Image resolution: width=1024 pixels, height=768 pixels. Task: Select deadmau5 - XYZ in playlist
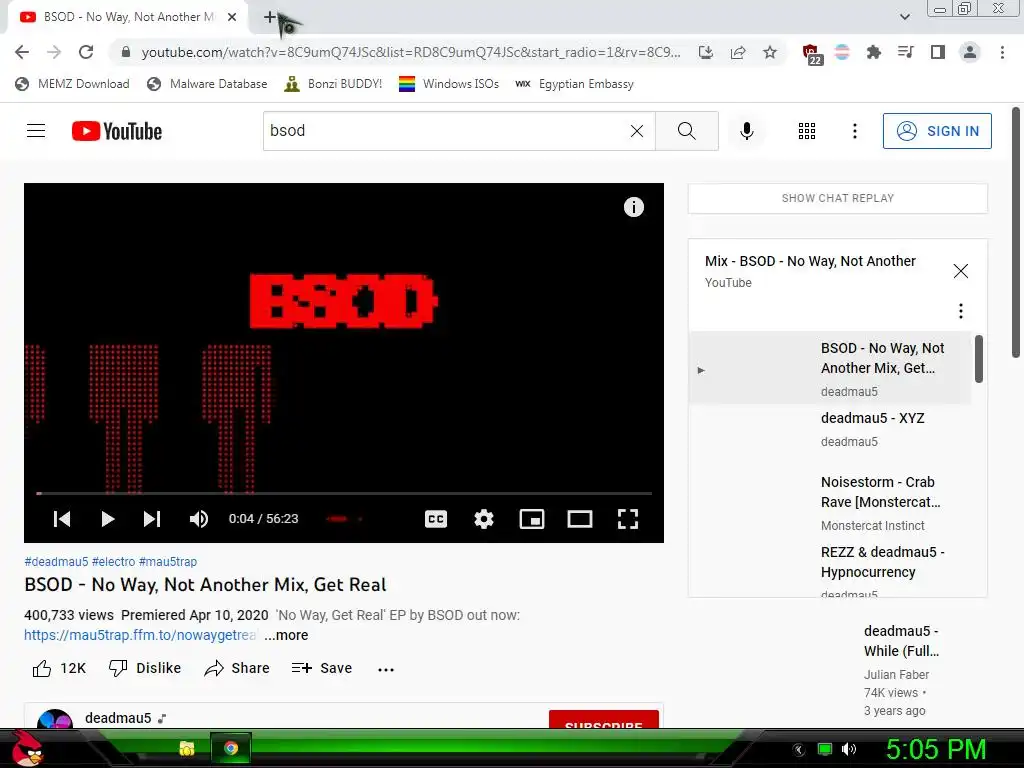click(829, 429)
